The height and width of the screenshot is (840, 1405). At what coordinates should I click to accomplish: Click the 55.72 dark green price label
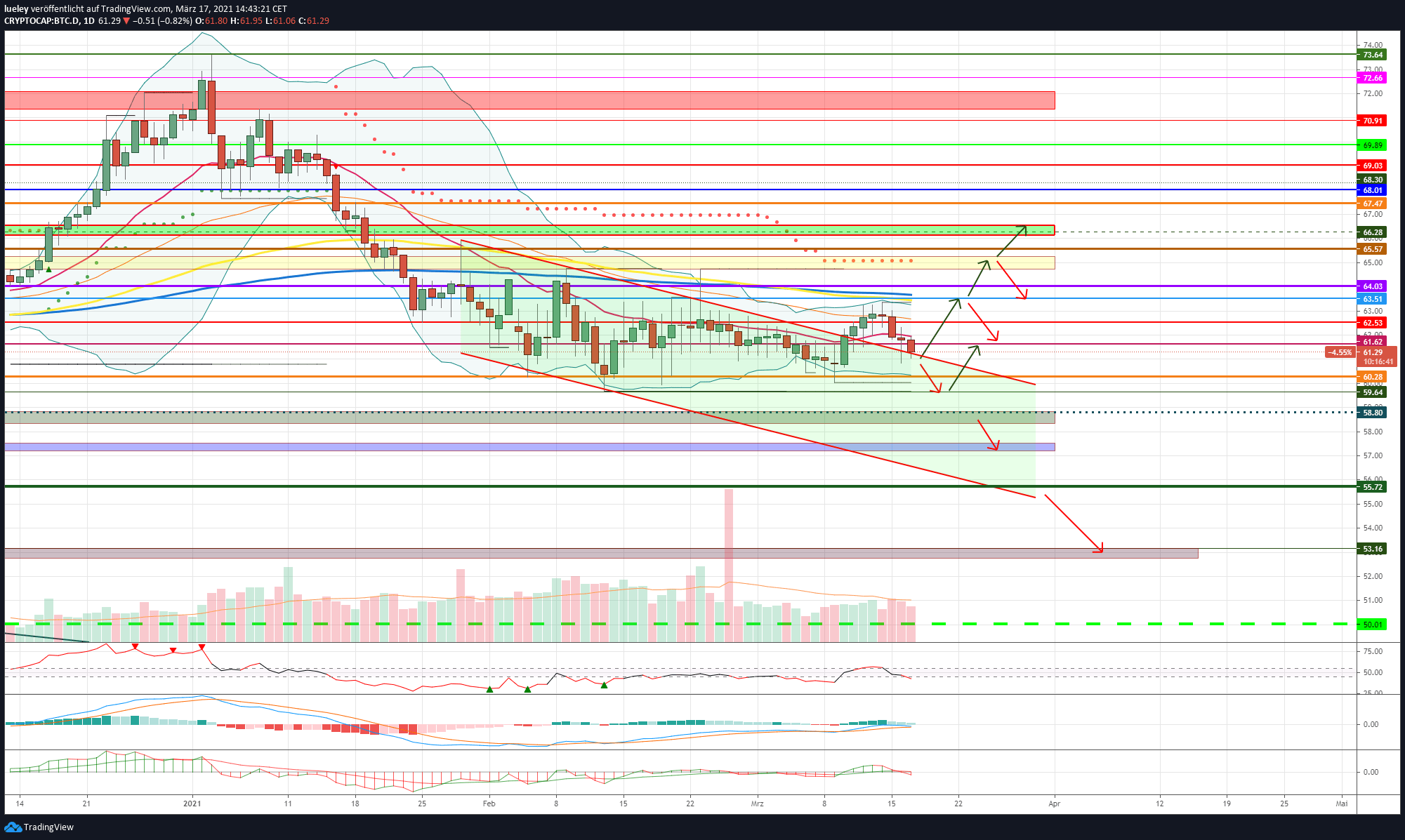point(1372,487)
